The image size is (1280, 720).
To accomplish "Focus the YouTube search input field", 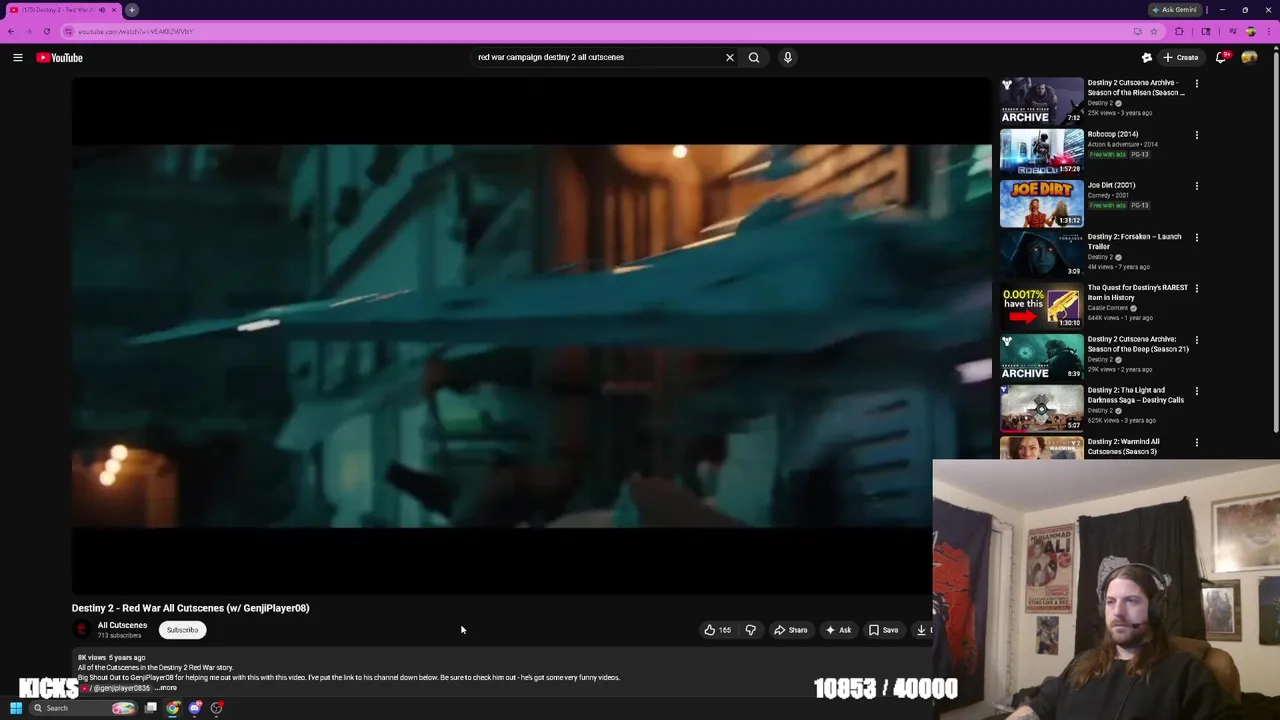I will click(x=598, y=58).
